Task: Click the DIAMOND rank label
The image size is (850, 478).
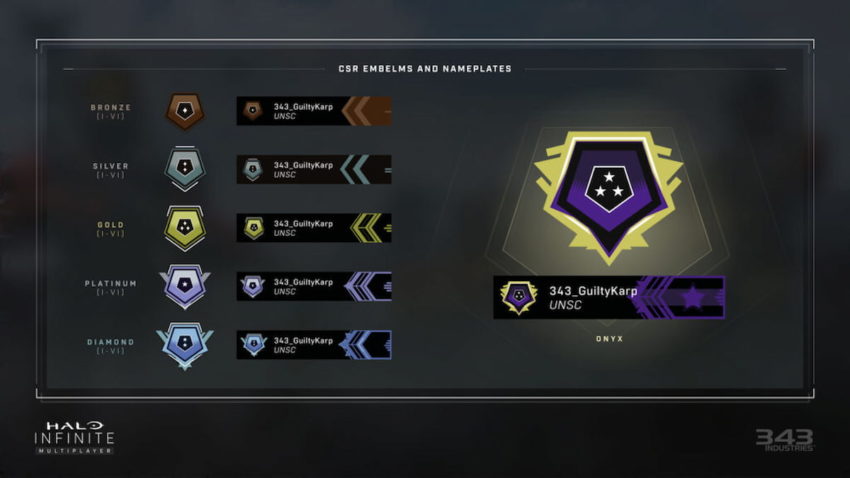Action: (x=111, y=342)
